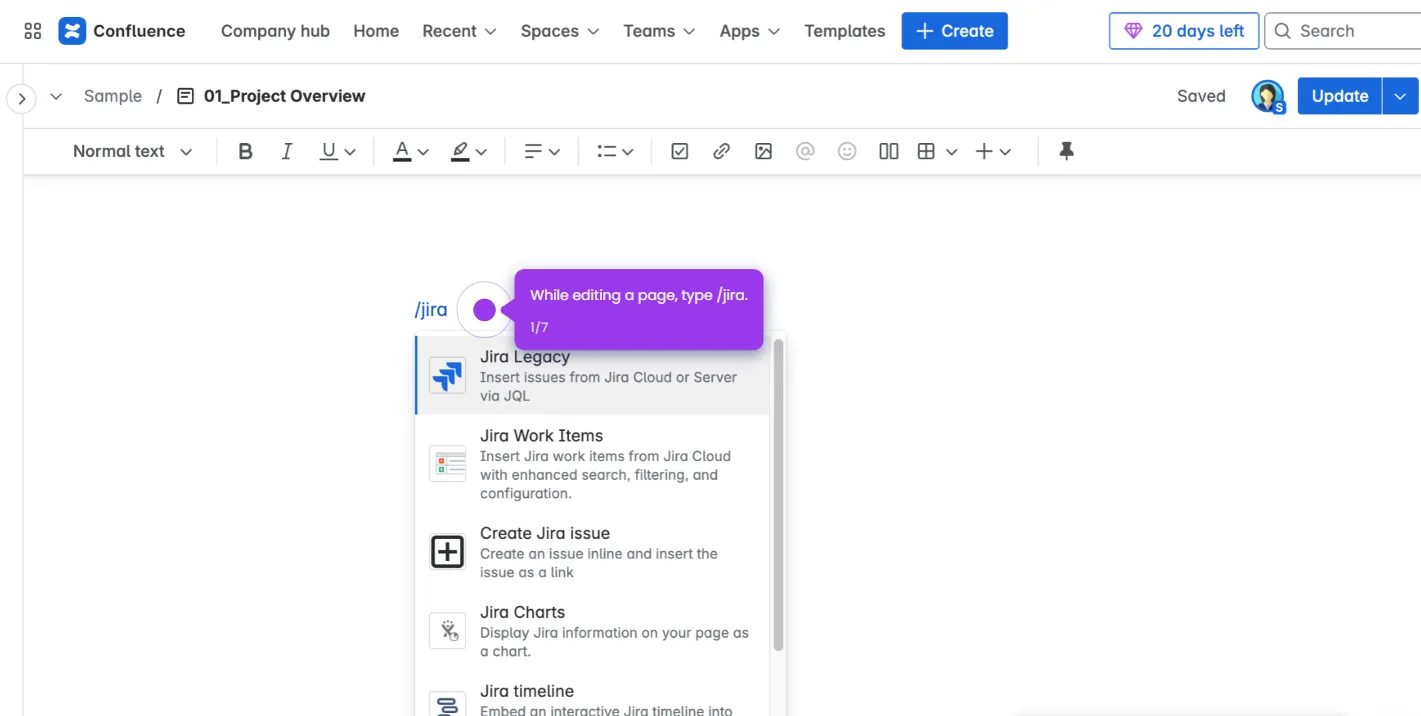The image size is (1421, 716).
Task: Open the bullet list options
Action: point(615,151)
